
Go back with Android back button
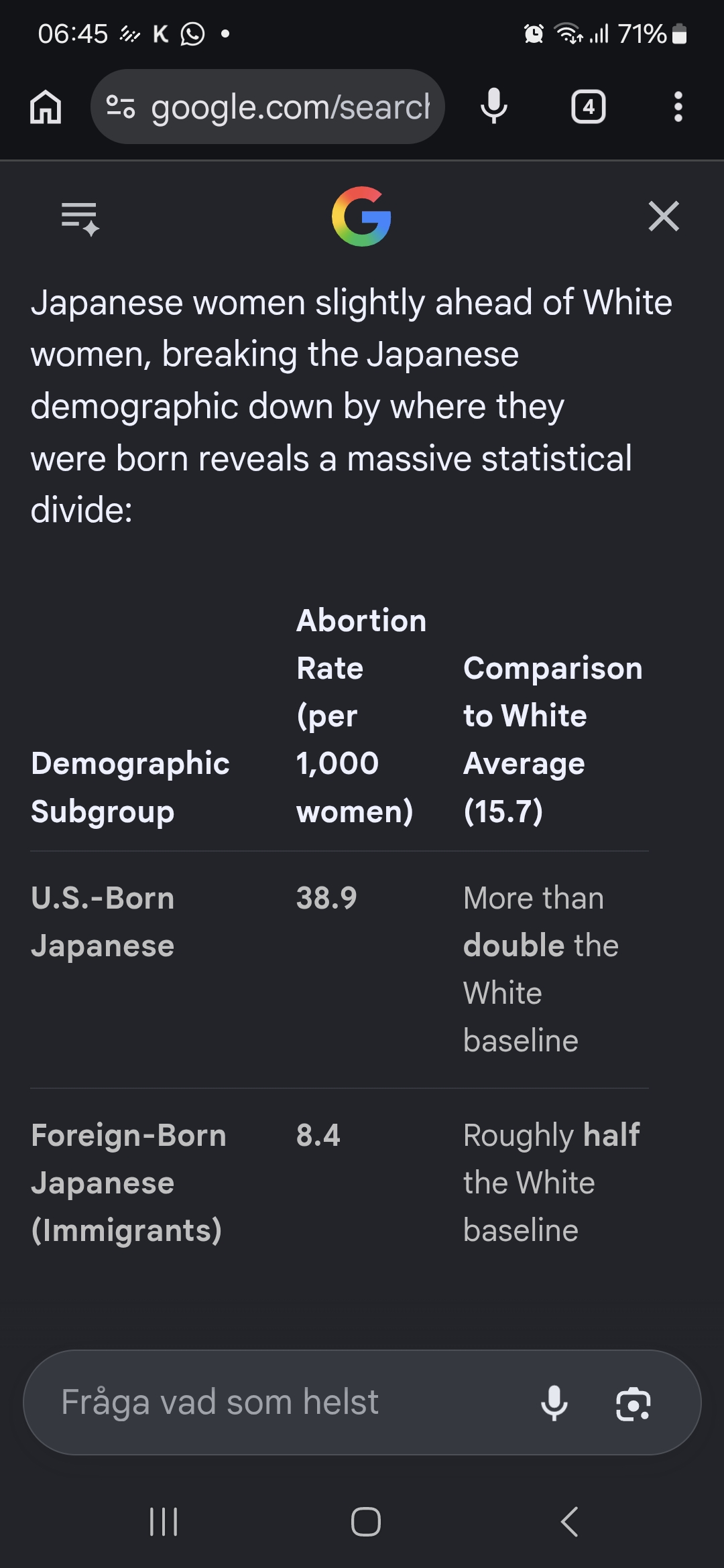point(569,1522)
